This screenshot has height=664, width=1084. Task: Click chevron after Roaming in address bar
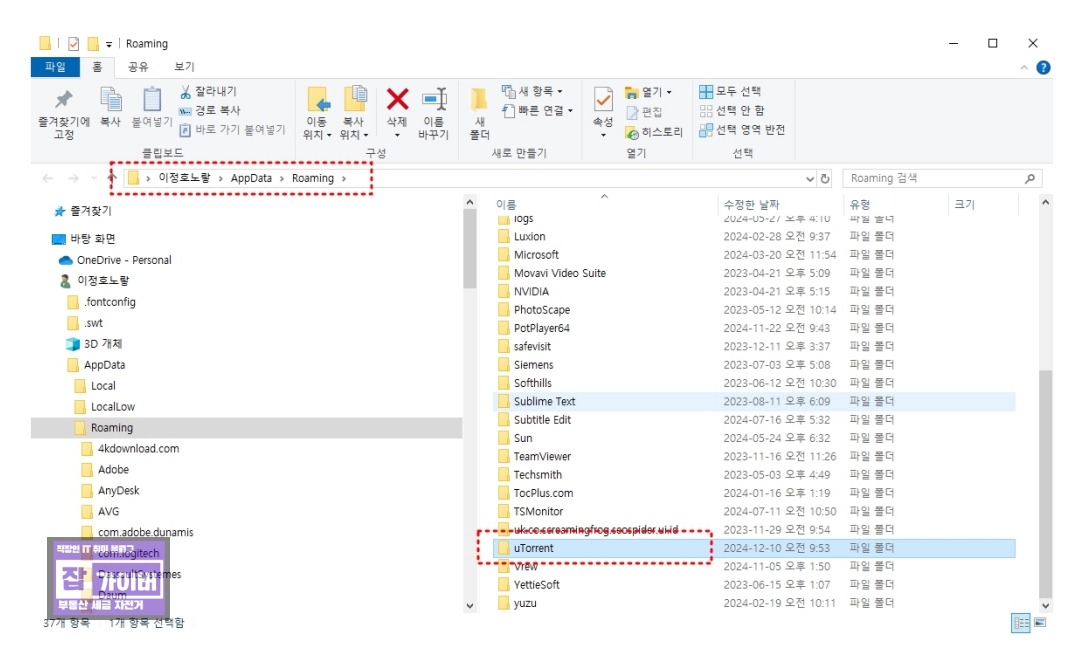coord(344,178)
